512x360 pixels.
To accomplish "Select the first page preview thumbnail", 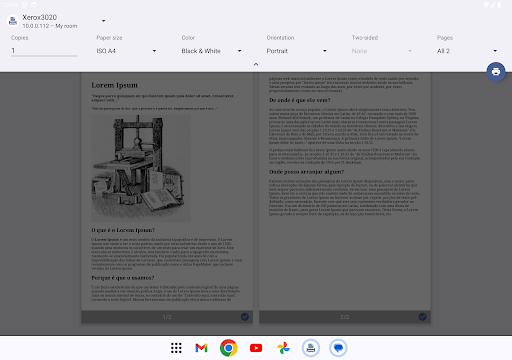I will 167,197.
